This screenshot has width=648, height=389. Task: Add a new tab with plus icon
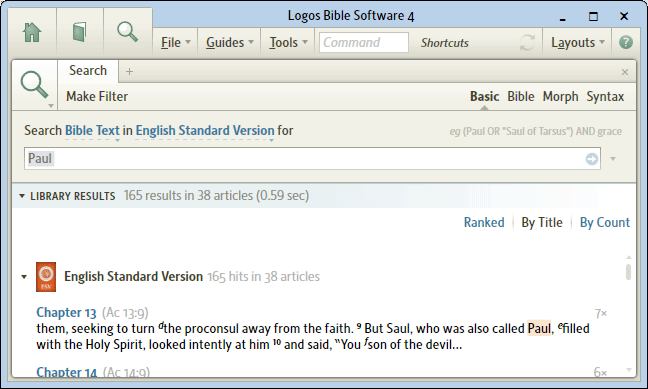[129, 72]
